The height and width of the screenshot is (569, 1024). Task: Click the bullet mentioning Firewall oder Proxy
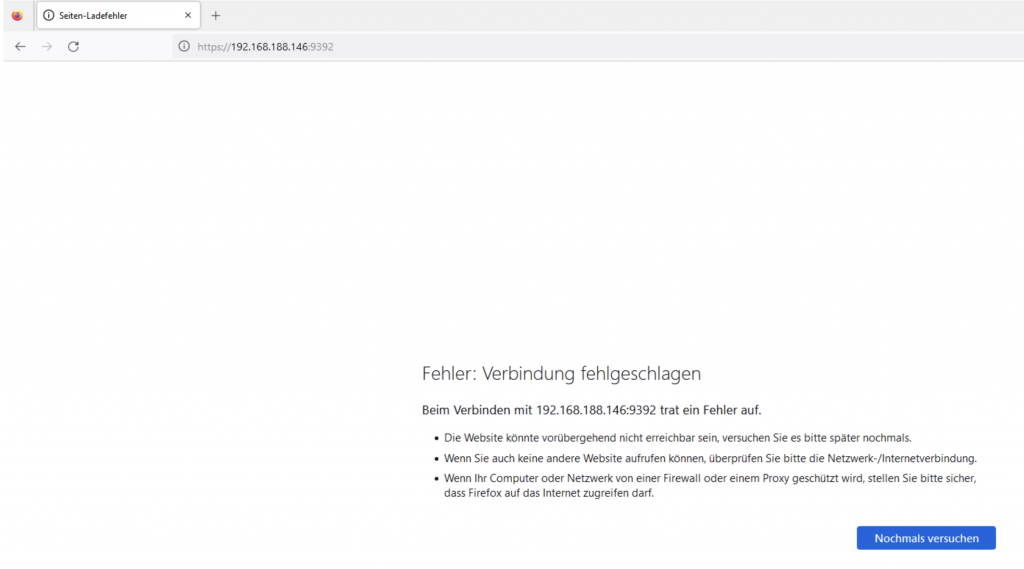tap(709, 479)
